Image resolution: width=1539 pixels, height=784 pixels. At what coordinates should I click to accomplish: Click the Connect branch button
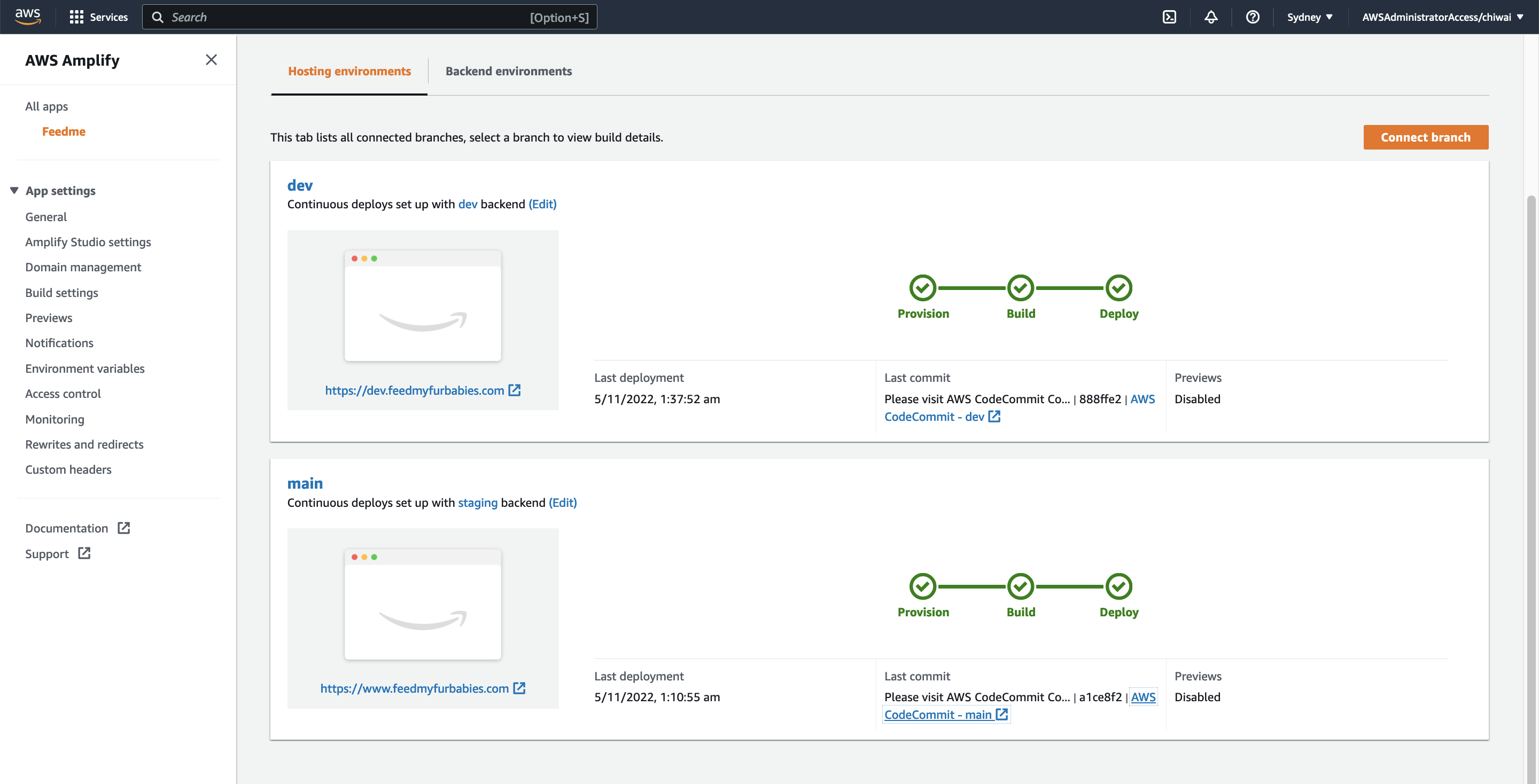click(x=1426, y=137)
